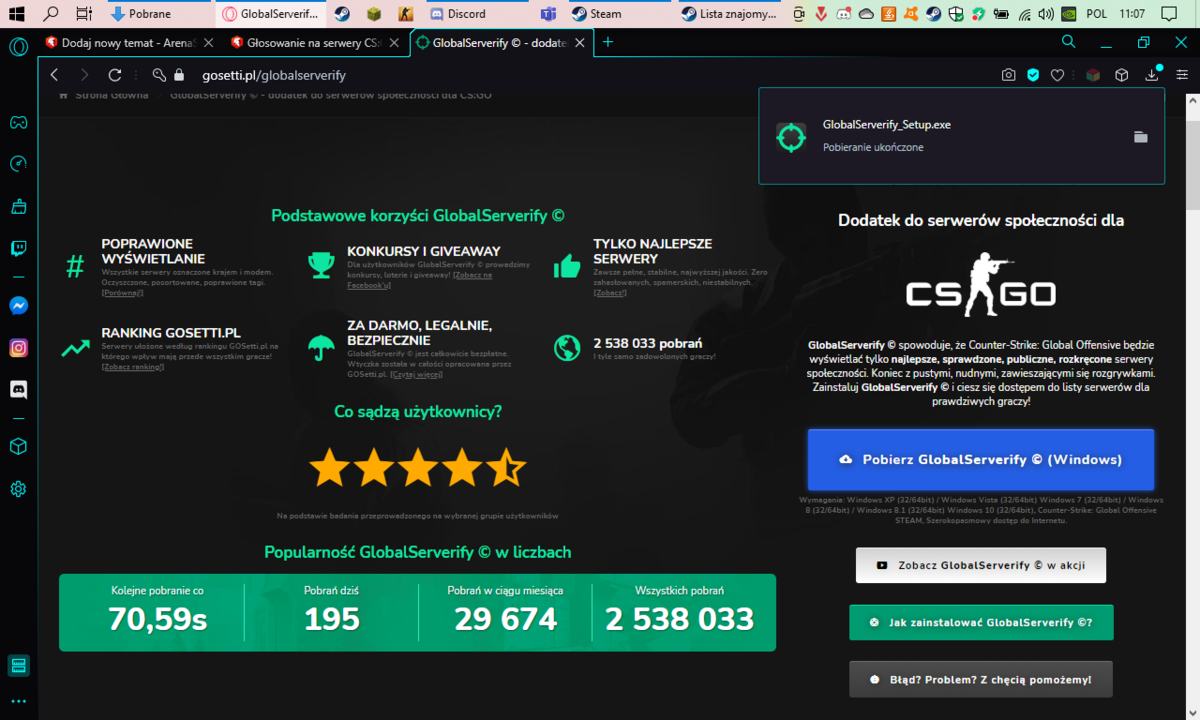Image resolution: width=1200 pixels, height=720 pixels.
Task: Open sidebar settings gear
Action: point(18,489)
